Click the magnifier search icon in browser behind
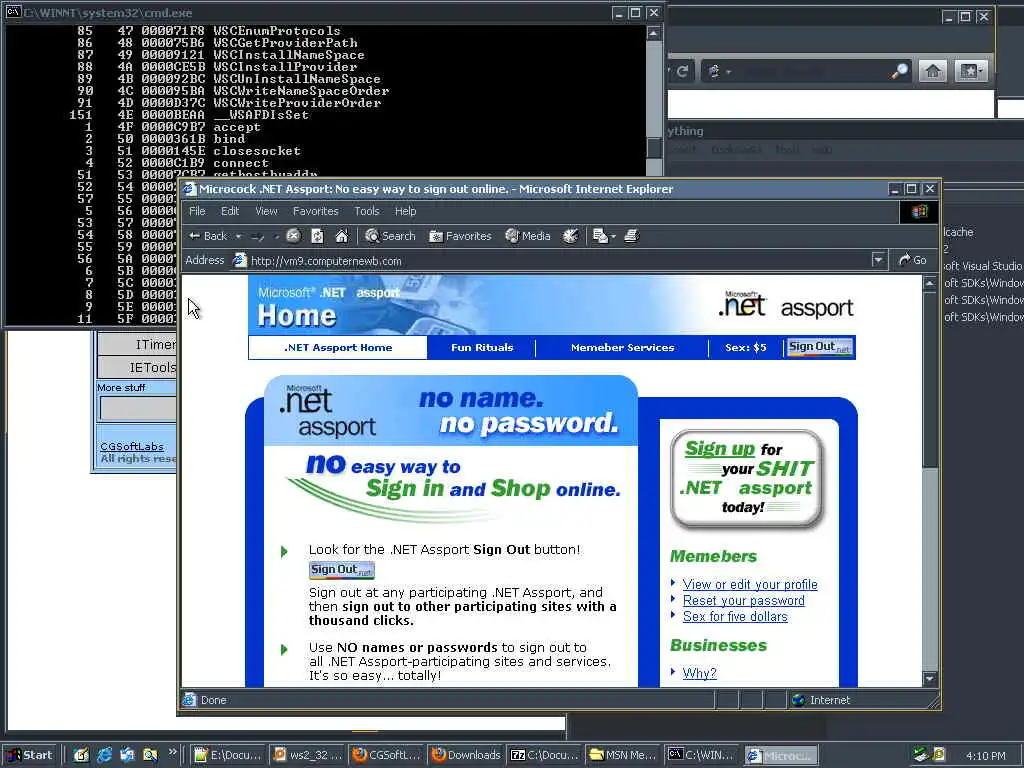Viewport: 1024px width, 768px height. (x=899, y=71)
